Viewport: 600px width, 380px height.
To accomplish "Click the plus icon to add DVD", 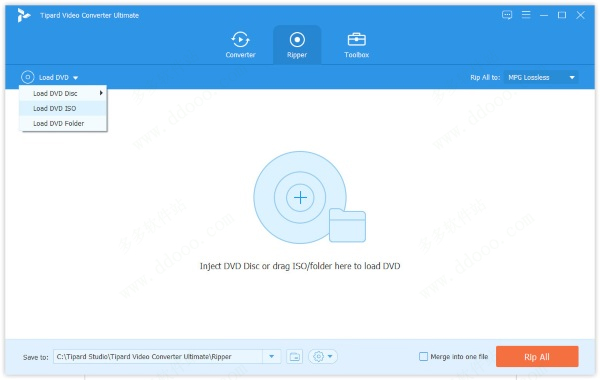I will pyautogui.click(x=300, y=197).
